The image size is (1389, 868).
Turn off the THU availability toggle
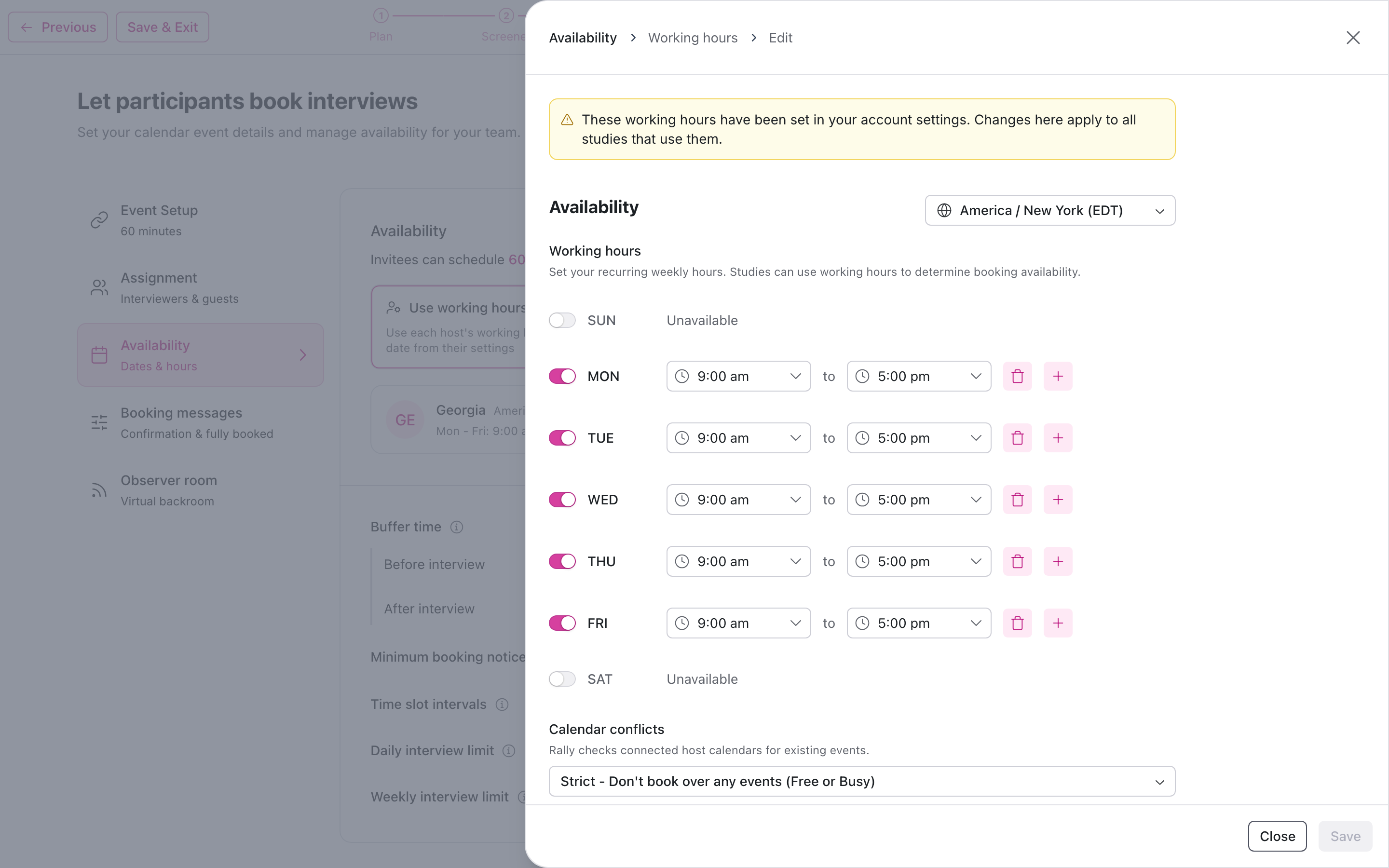tap(562, 561)
